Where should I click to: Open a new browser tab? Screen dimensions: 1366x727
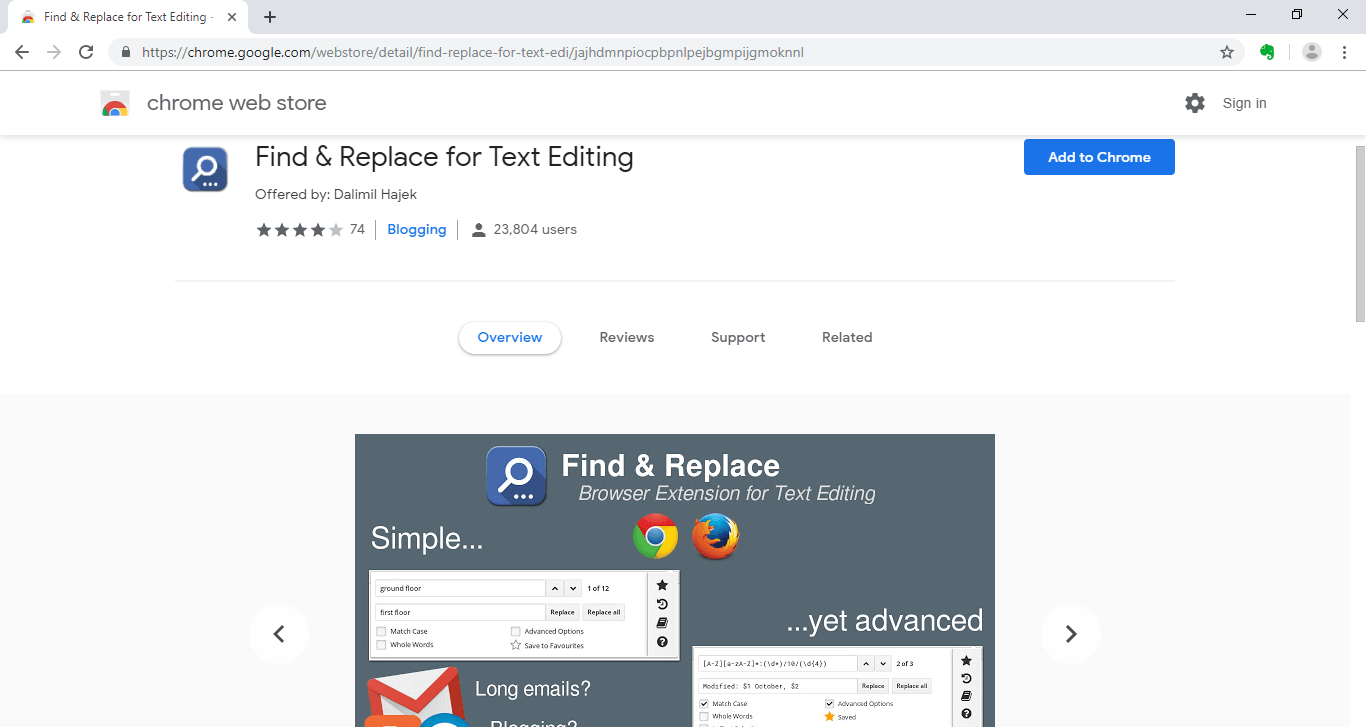pyautogui.click(x=270, y=17)
